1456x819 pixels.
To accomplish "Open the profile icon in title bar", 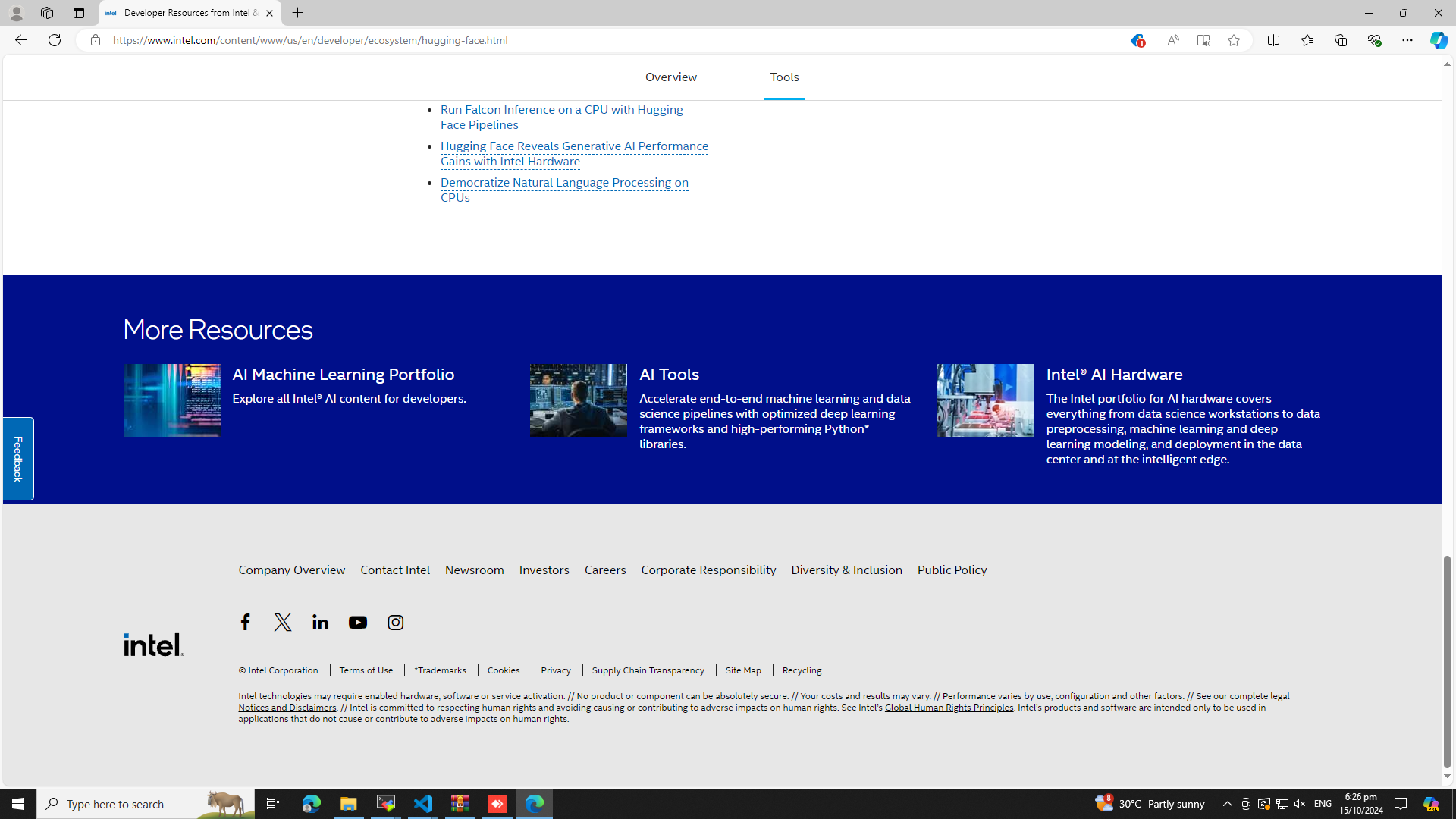I will pos(16,13).
